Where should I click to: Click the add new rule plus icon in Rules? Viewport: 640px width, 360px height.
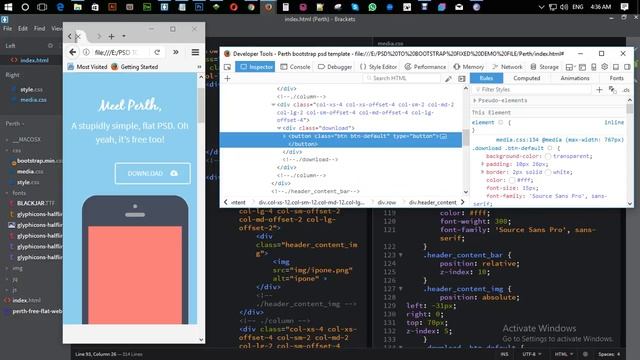(x=599, y=89)
